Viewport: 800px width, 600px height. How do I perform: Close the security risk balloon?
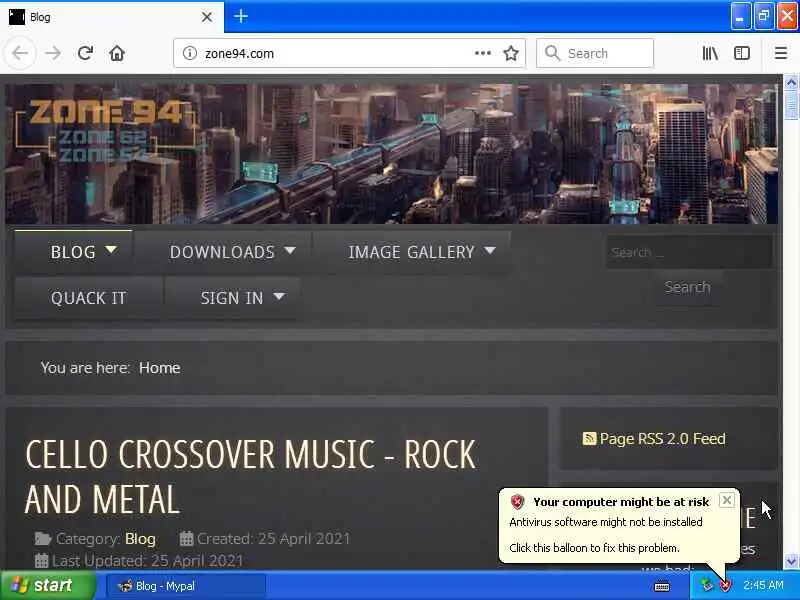point(727,500)
